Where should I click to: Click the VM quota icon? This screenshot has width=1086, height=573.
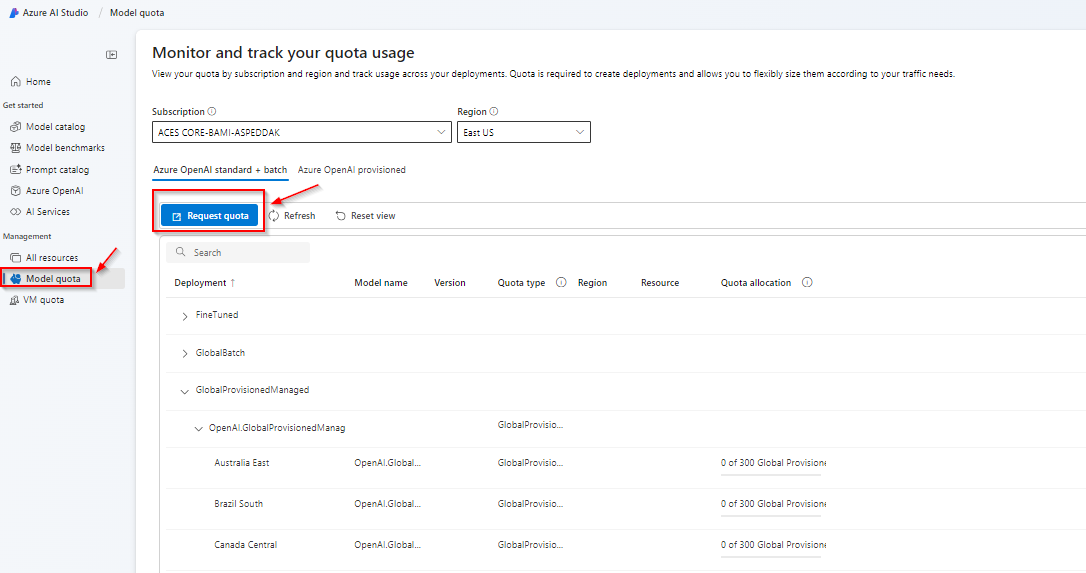(14, 300)
